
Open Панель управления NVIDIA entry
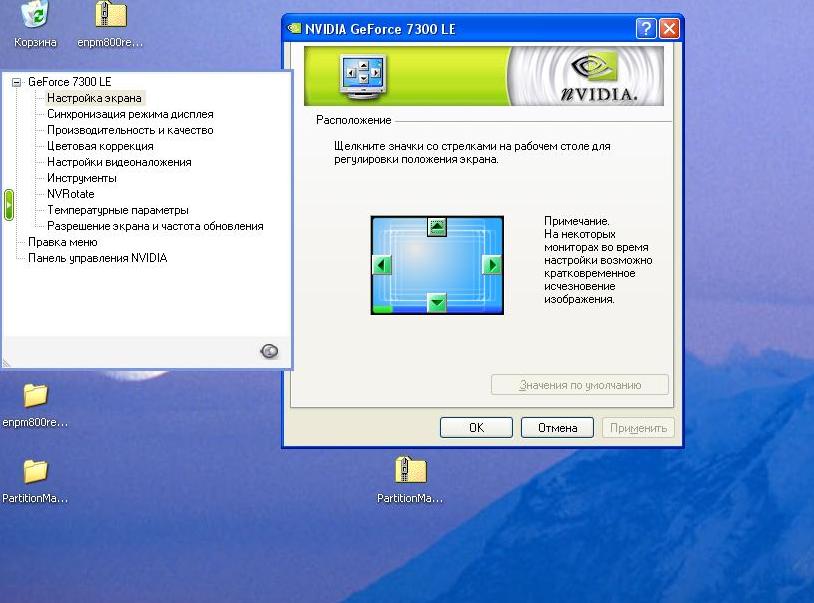tap(97, 258)
